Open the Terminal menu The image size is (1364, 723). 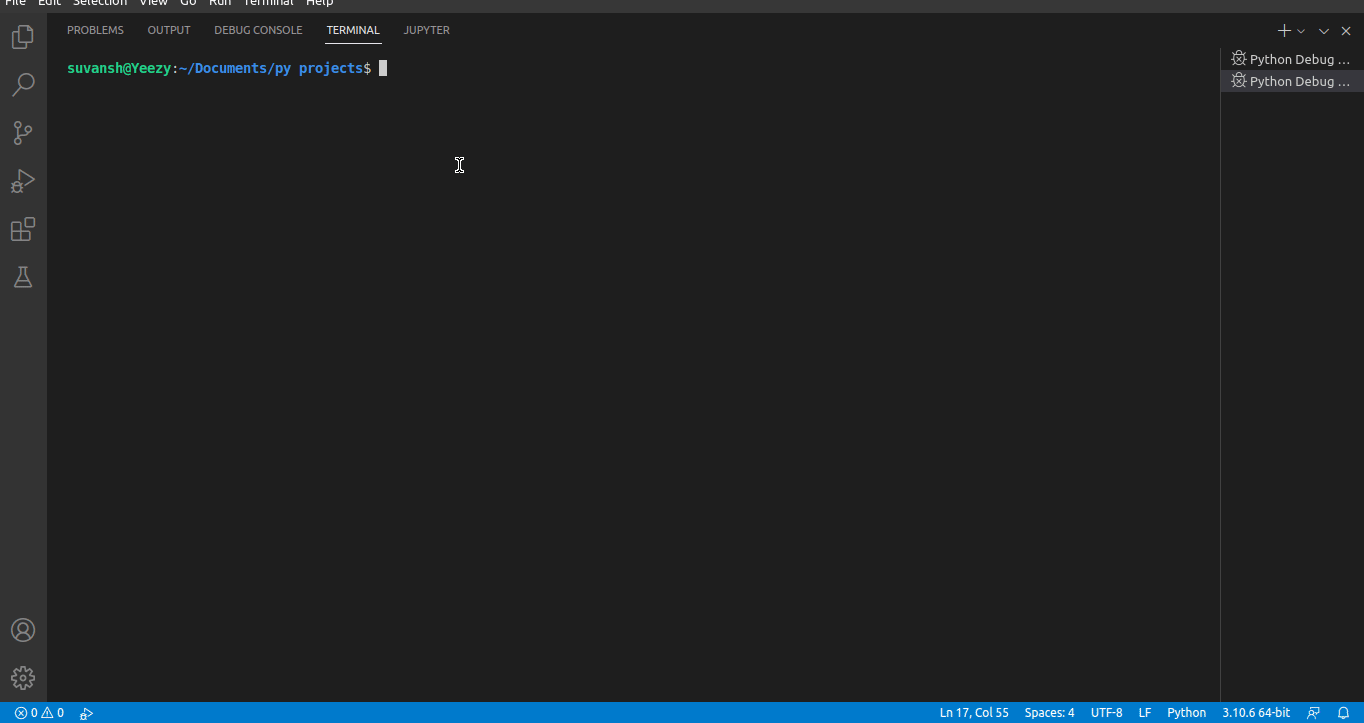(x=268, y=4)
